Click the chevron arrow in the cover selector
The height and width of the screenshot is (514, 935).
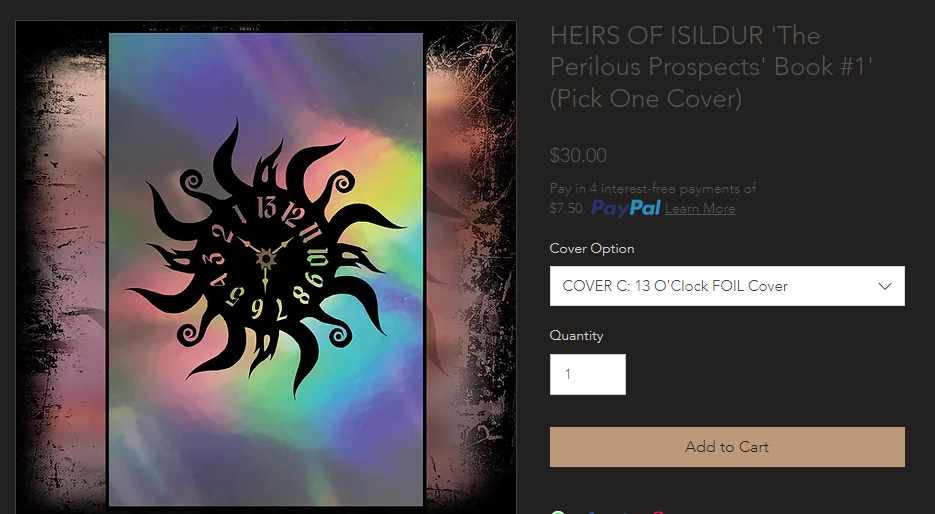point(886,286)
